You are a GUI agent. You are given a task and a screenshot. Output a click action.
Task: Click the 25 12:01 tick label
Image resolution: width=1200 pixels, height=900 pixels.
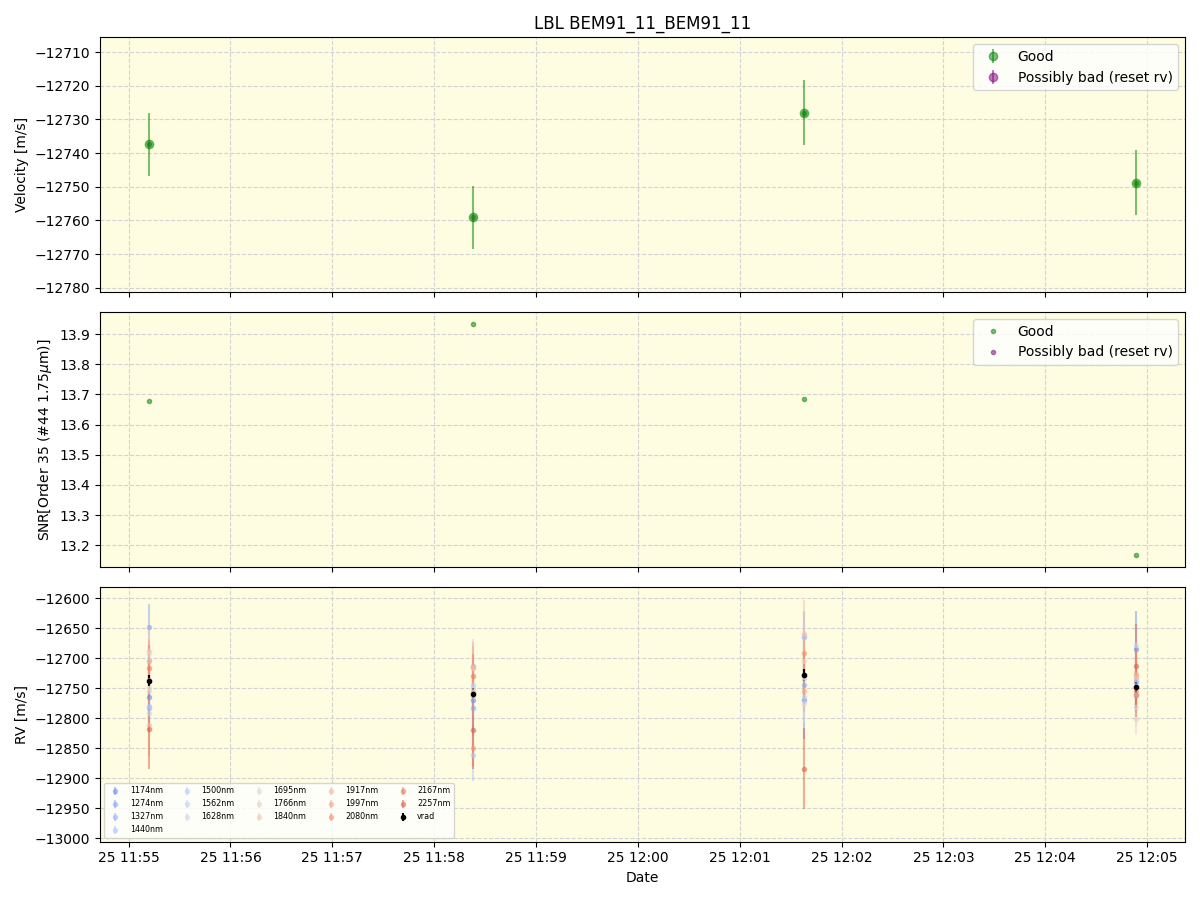(x=740, y=857)
